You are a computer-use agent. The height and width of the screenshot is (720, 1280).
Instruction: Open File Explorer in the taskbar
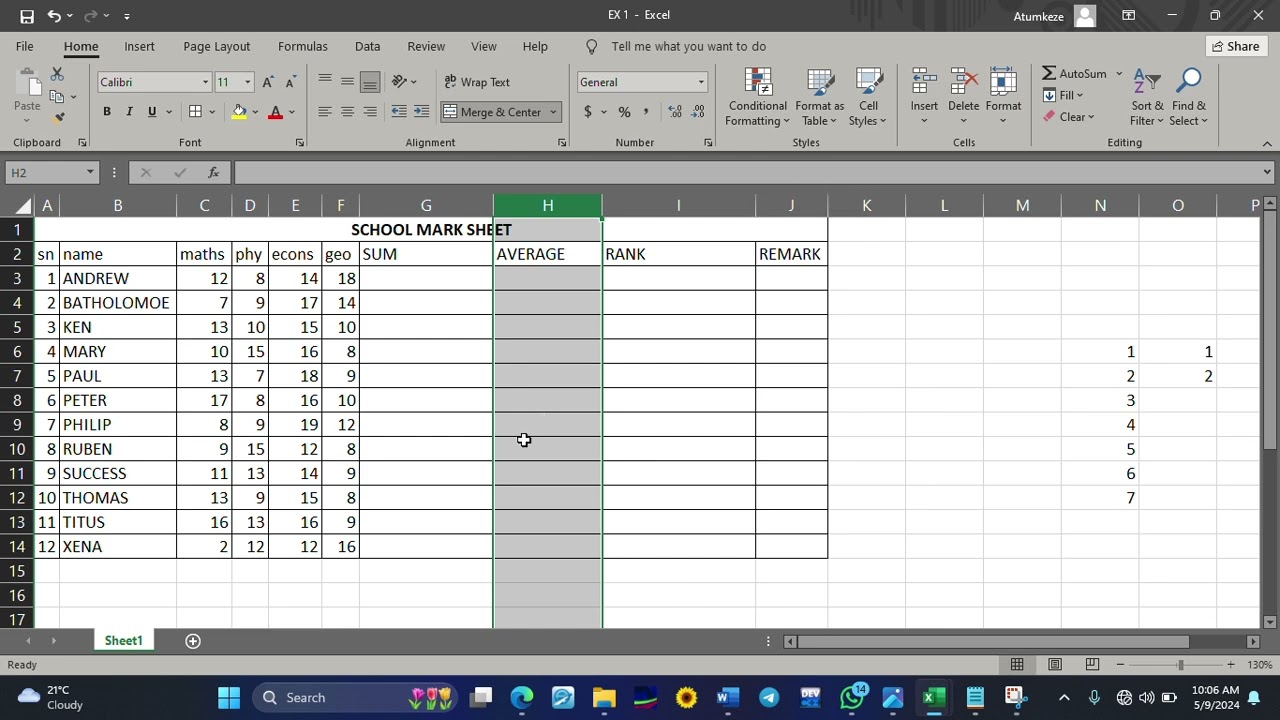click(604, 698)
